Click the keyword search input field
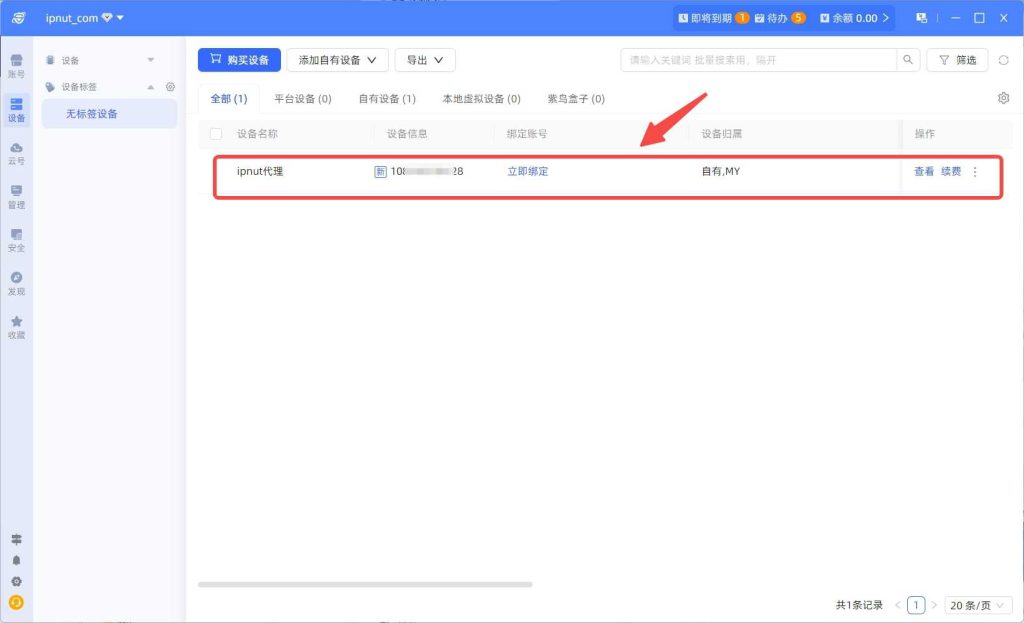The height and width of the screenshot is (623, 1024). [x=757, y=60]
